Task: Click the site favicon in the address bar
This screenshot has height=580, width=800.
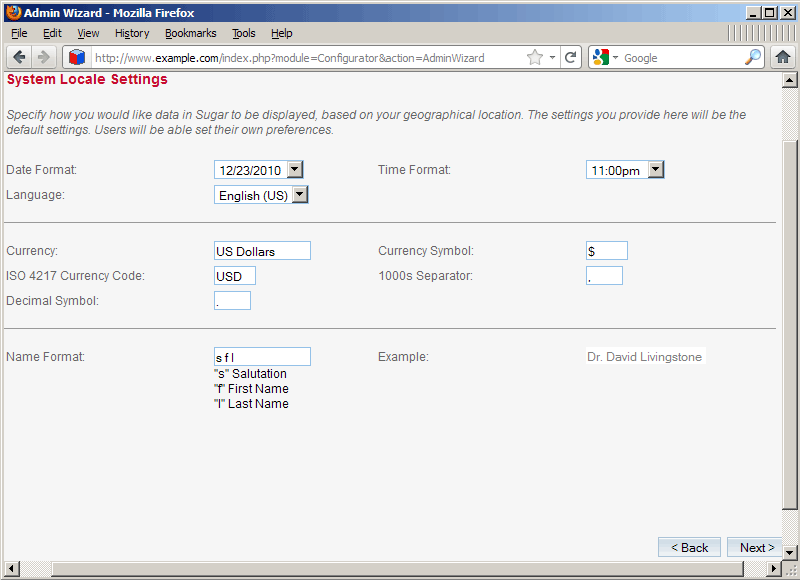Action: click(x=77, y=57)
